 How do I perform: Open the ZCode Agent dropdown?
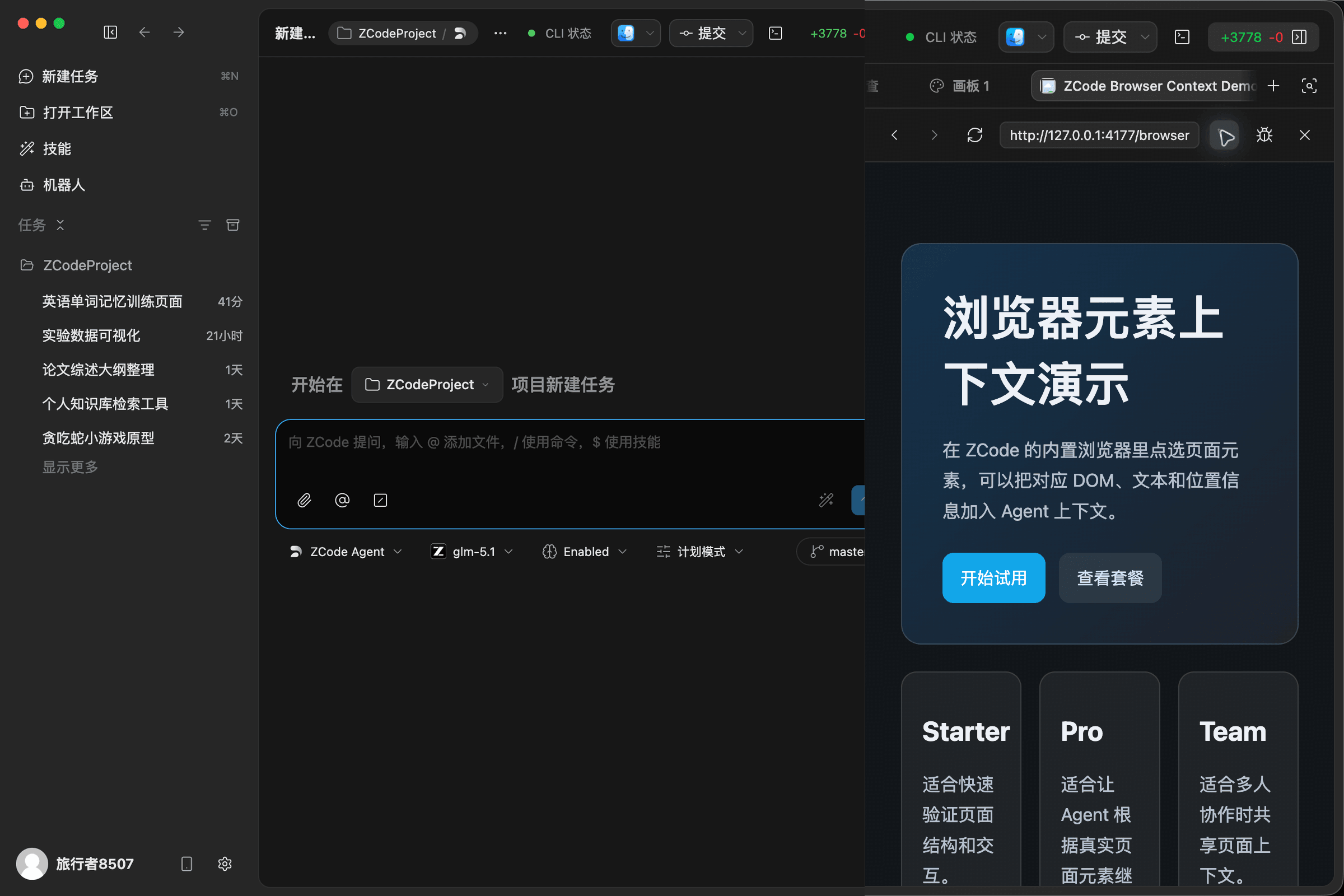[x=346, y=552]
